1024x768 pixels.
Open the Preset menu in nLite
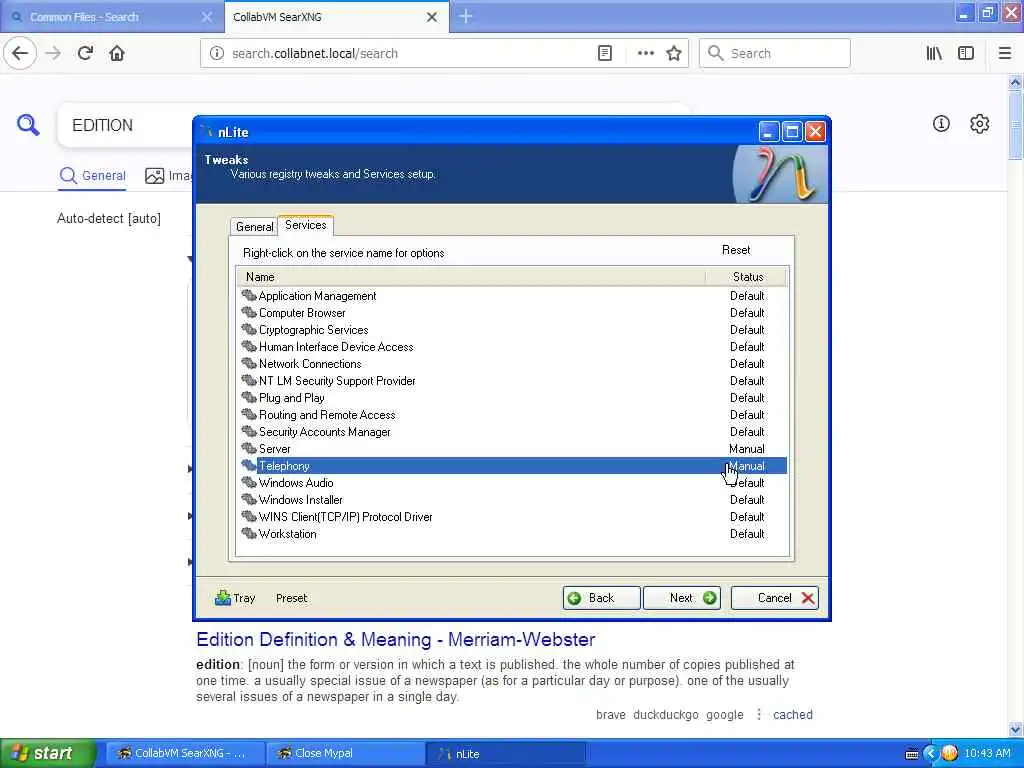291,598
